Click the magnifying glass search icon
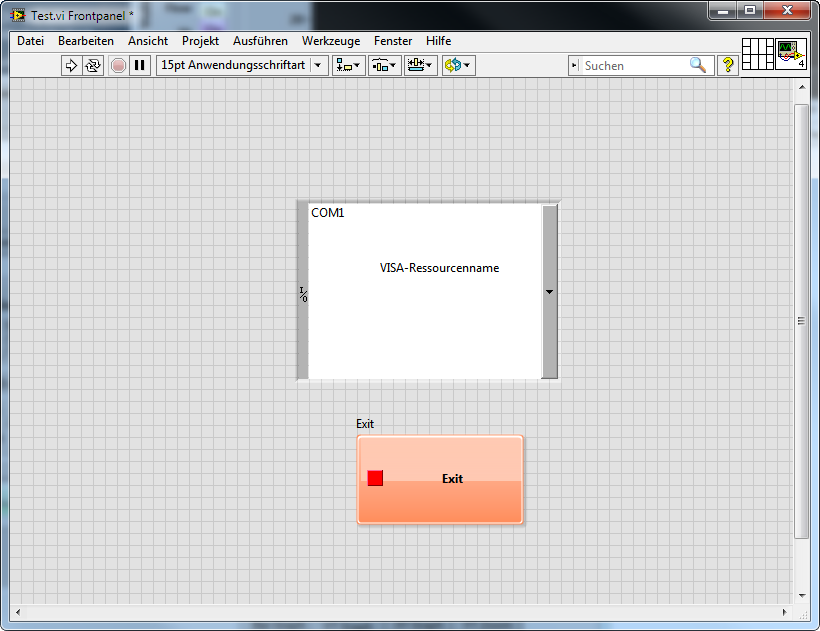Viewport: 820px width, 631px height. point(698,65)
